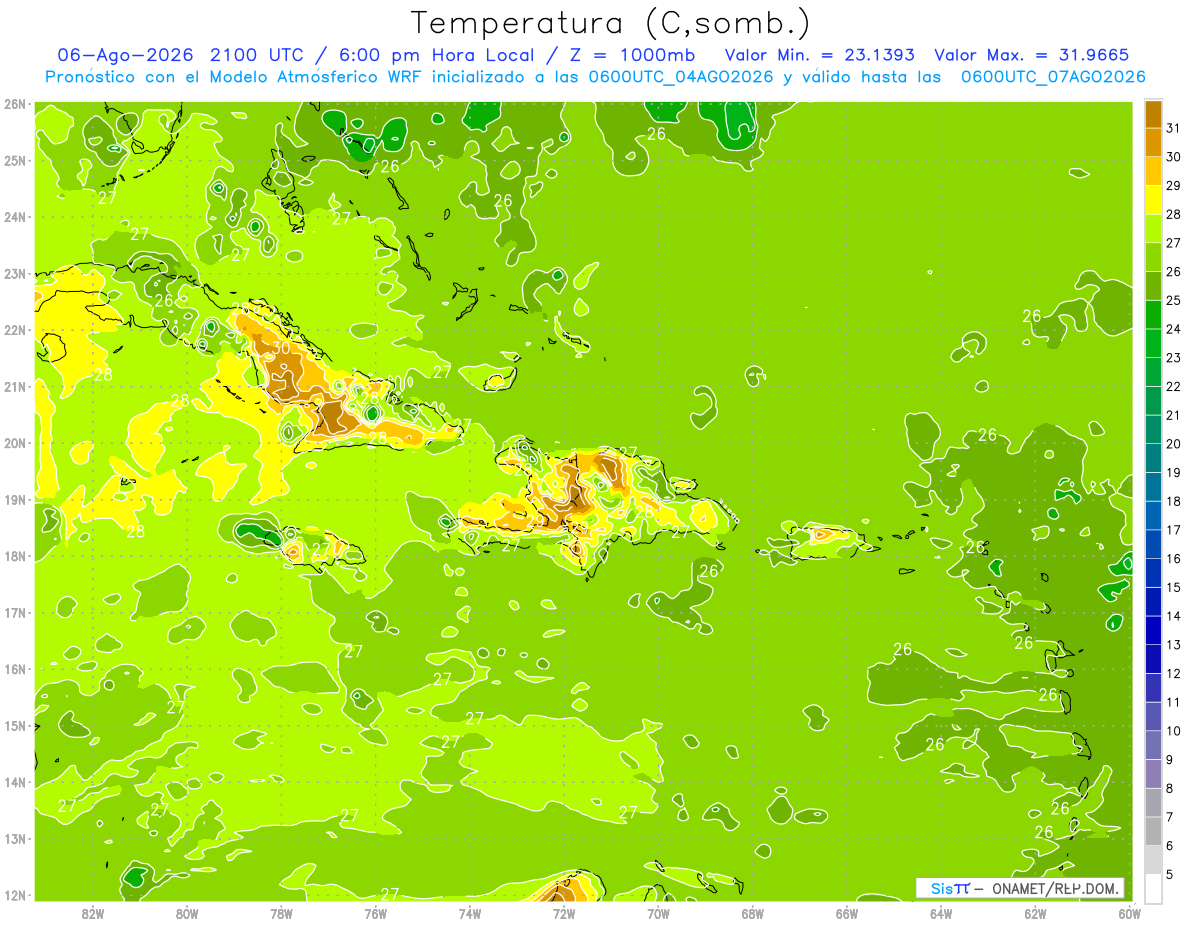
Task: Click the "10" label on the color scale
Action: 1174,731
